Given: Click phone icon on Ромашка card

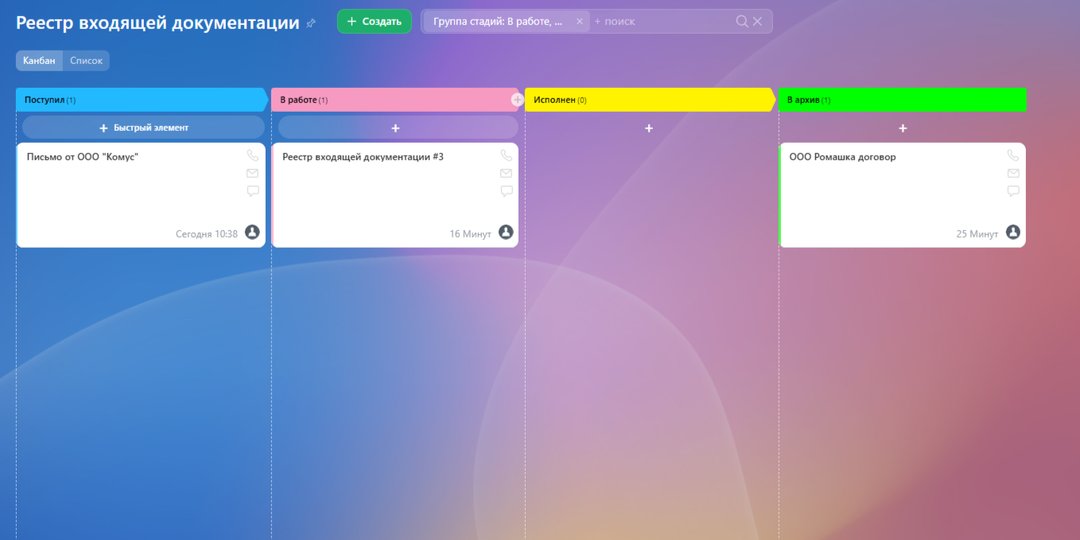Looking at the screenshot, I should click(x=1013, y=156).
